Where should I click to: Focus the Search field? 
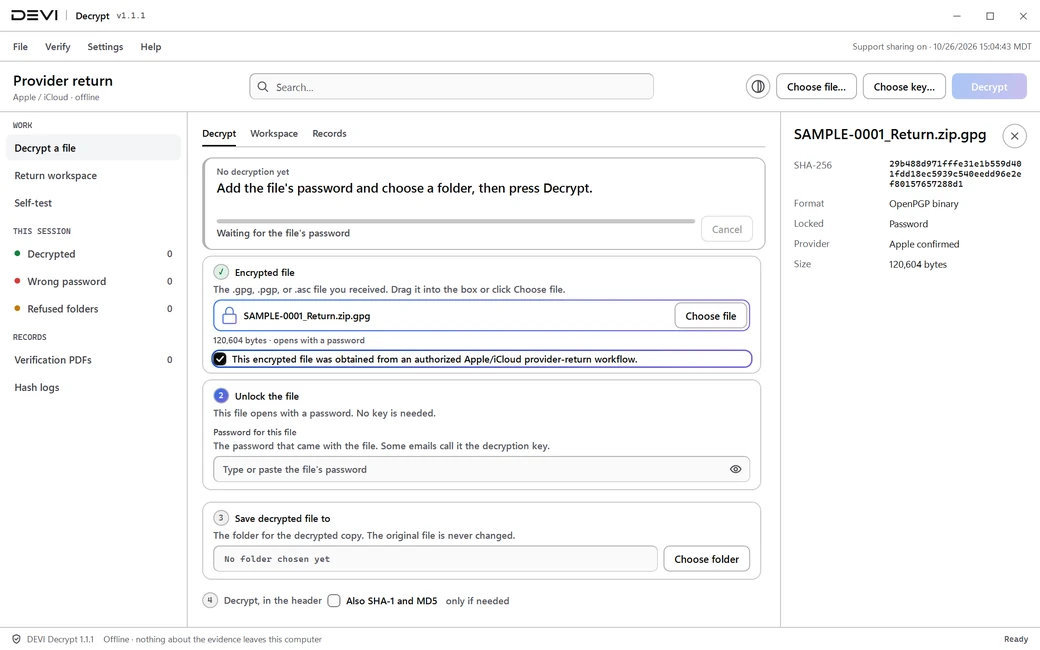(451, 87)
